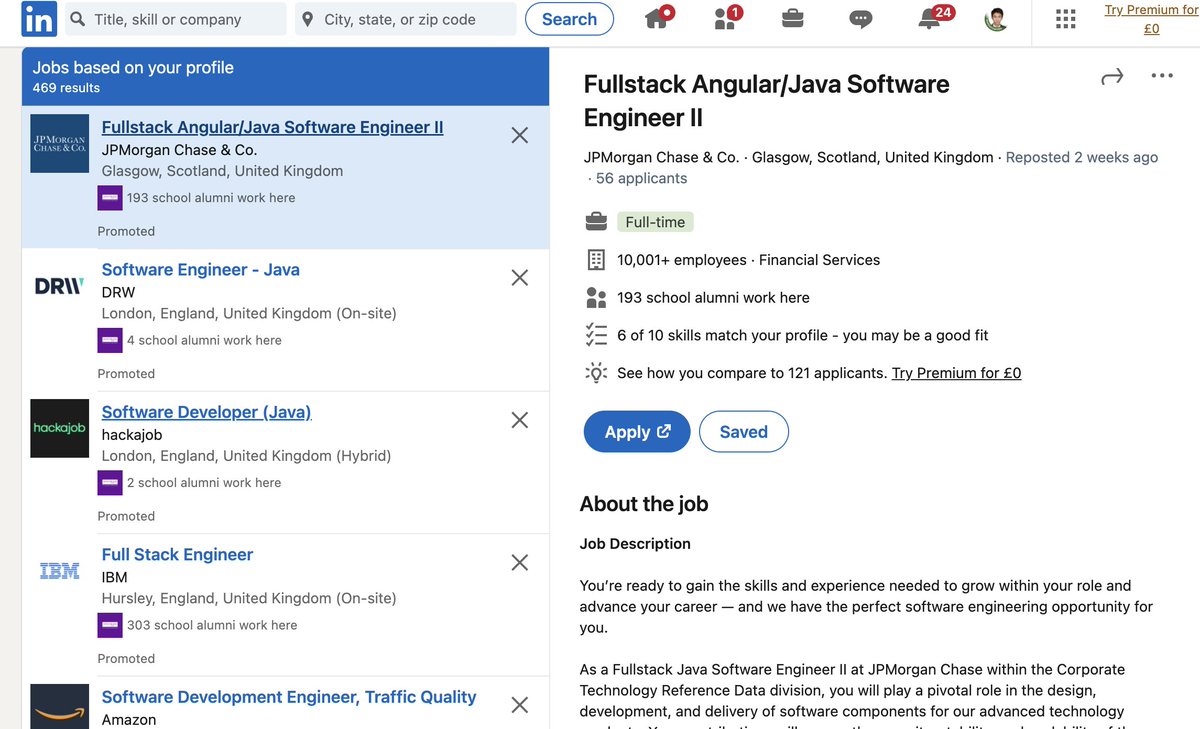Open the profile avatar menu

point(996,19)
